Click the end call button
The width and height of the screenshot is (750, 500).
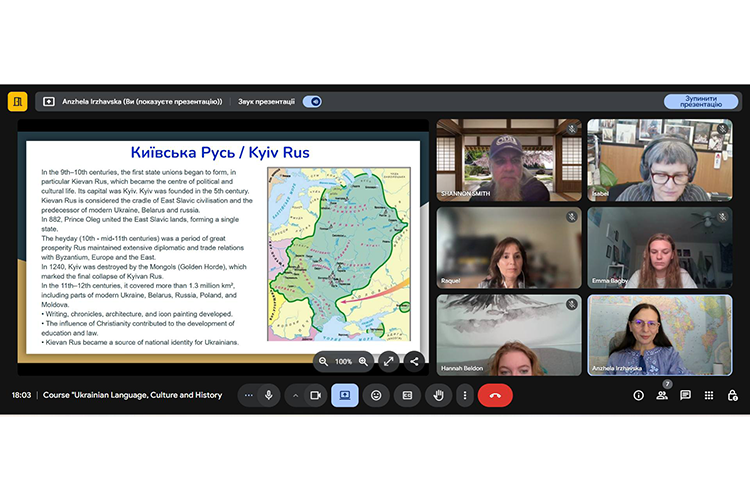click(495, 395)
